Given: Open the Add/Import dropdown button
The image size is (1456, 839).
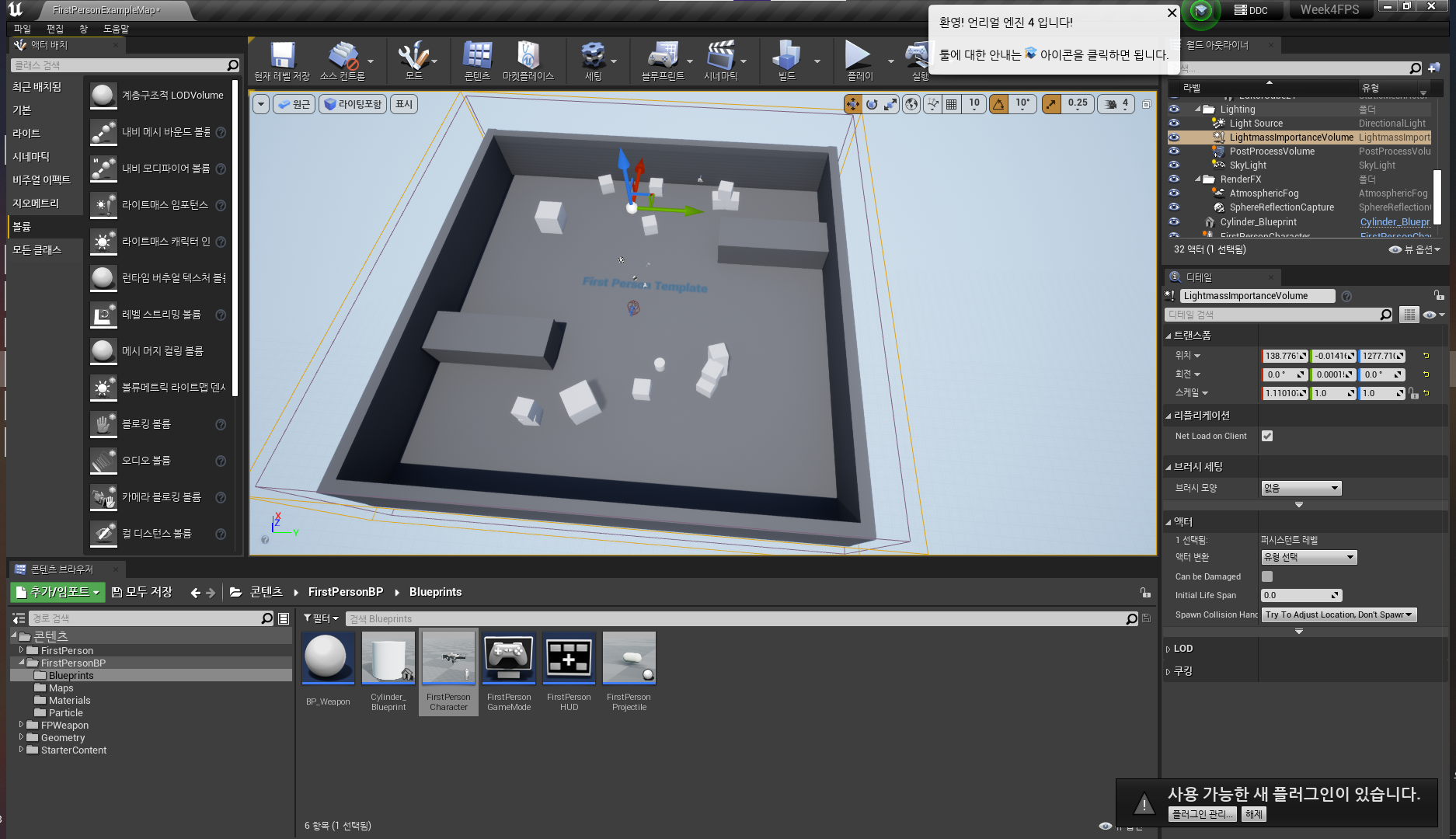Looking at the screenshot, I should coord(57,592).
